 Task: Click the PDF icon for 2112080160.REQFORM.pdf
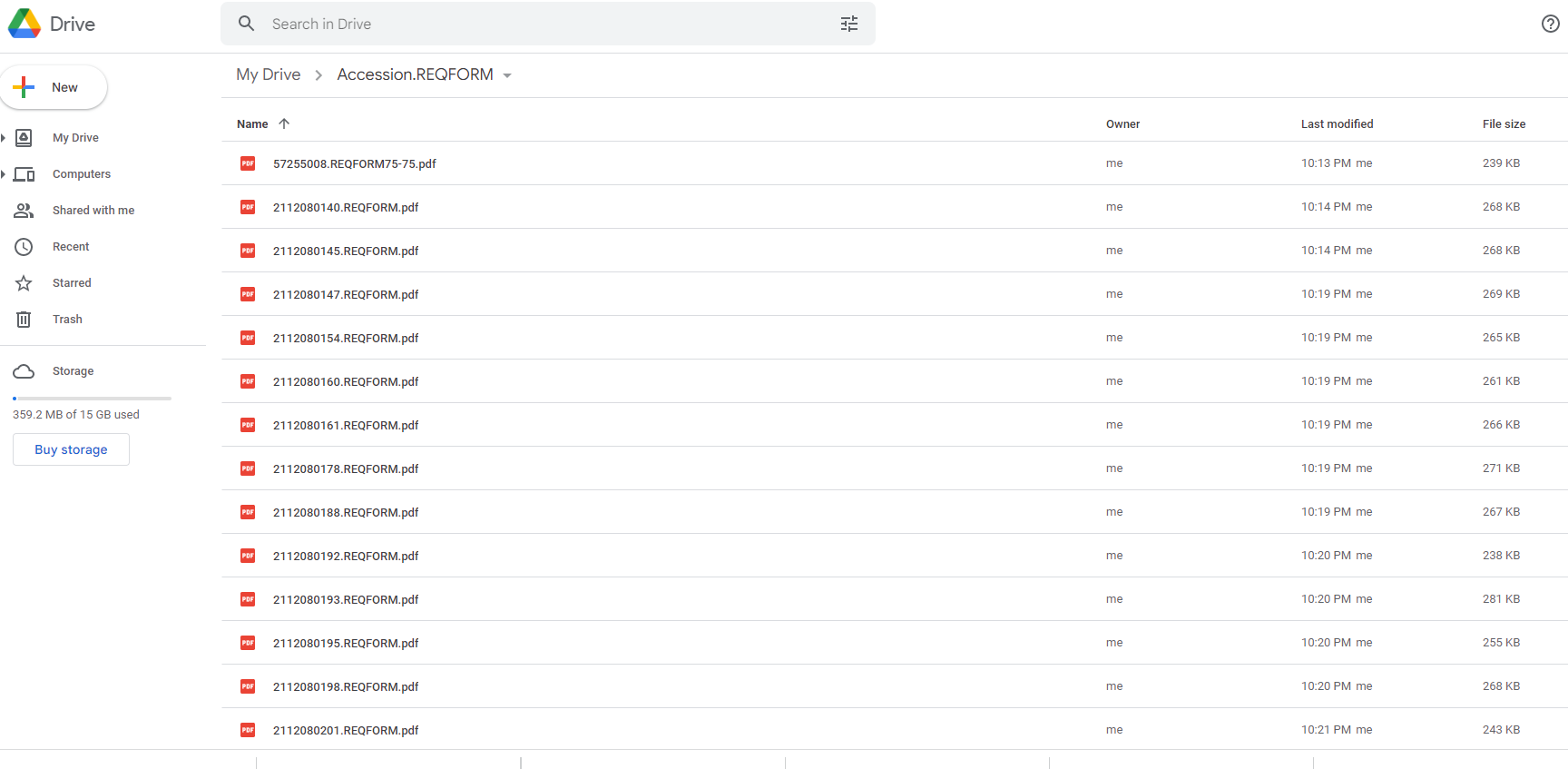(248, 381)
